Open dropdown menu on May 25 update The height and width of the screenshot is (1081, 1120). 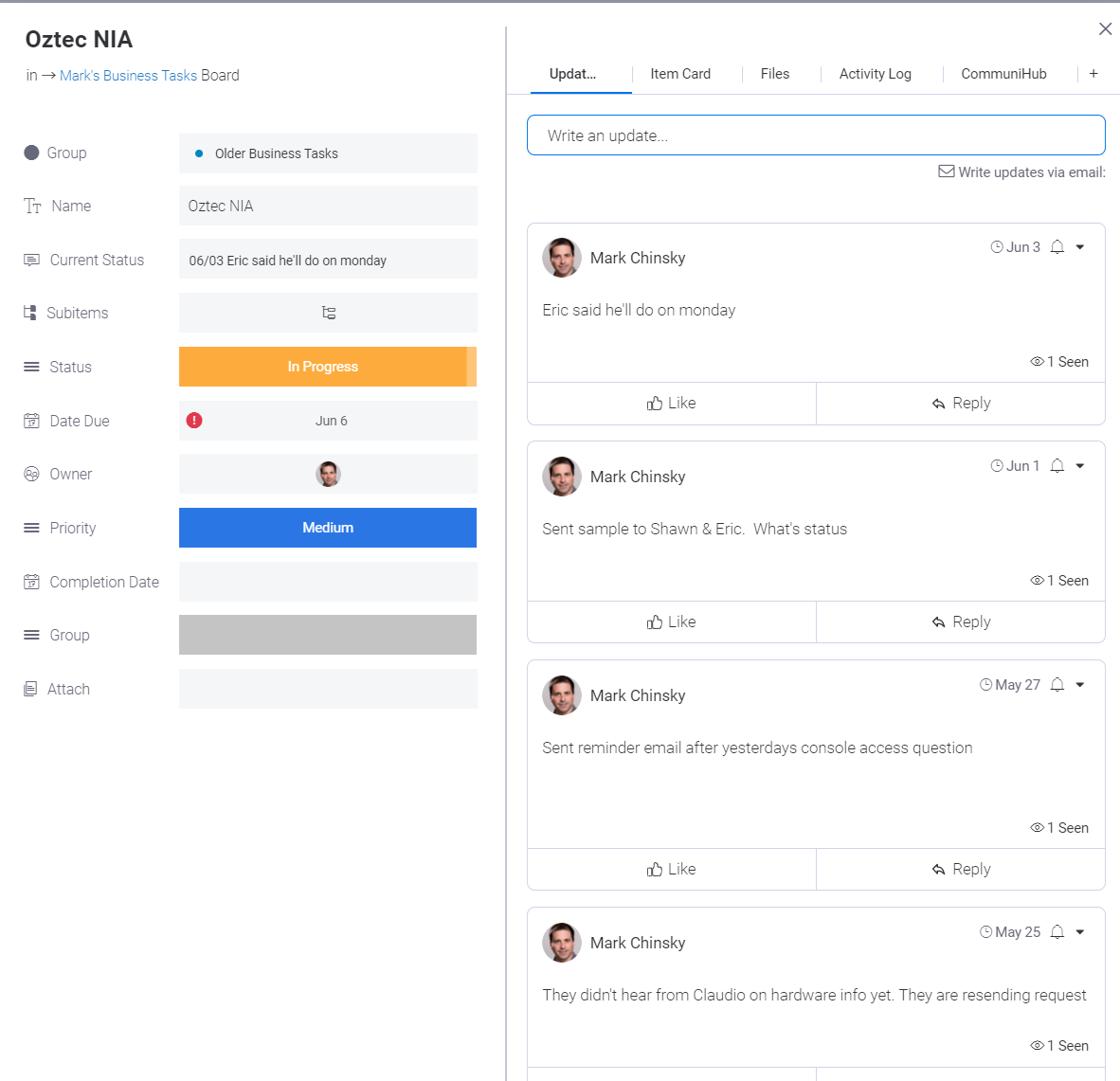click(1080, 931)
